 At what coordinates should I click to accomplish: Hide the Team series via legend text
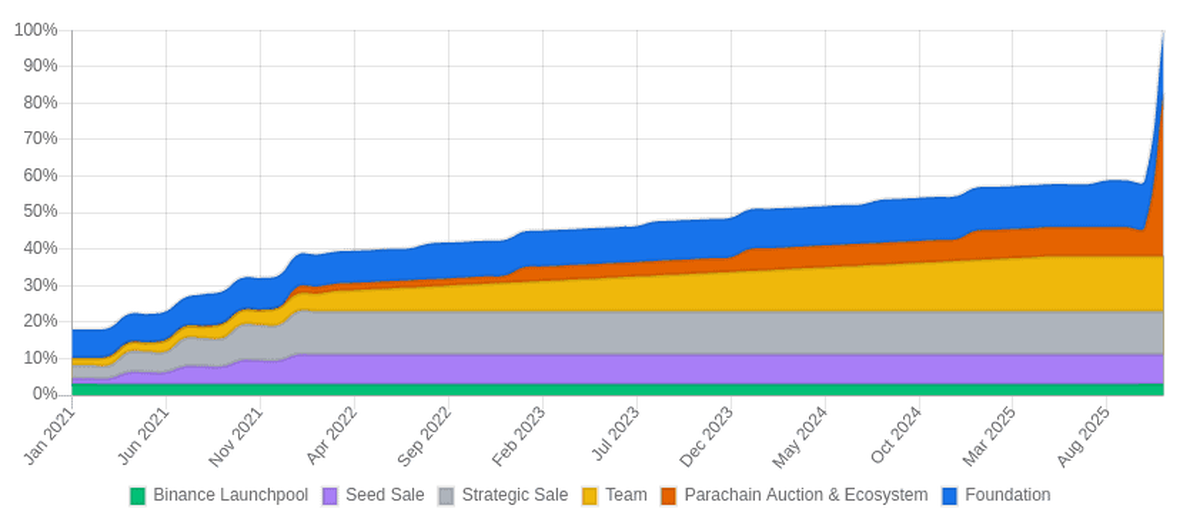pos(626,495)
